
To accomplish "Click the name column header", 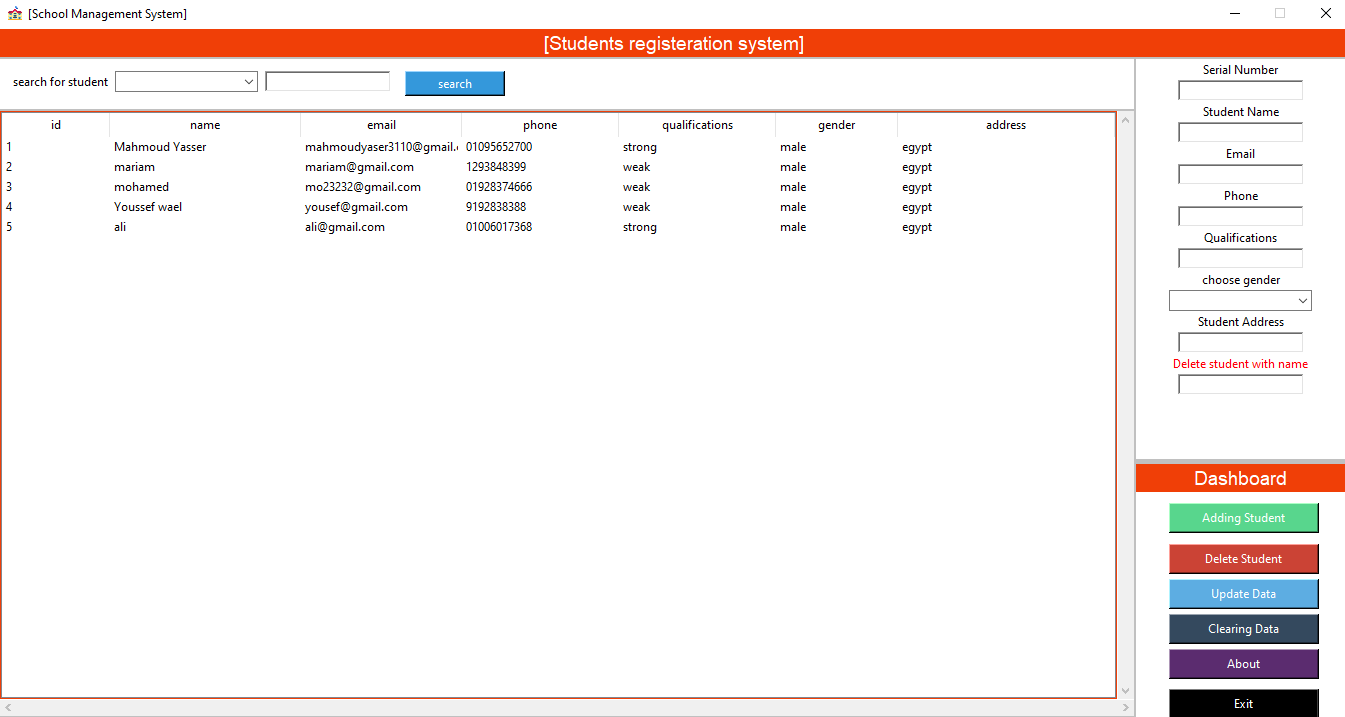I will point(204,124).
